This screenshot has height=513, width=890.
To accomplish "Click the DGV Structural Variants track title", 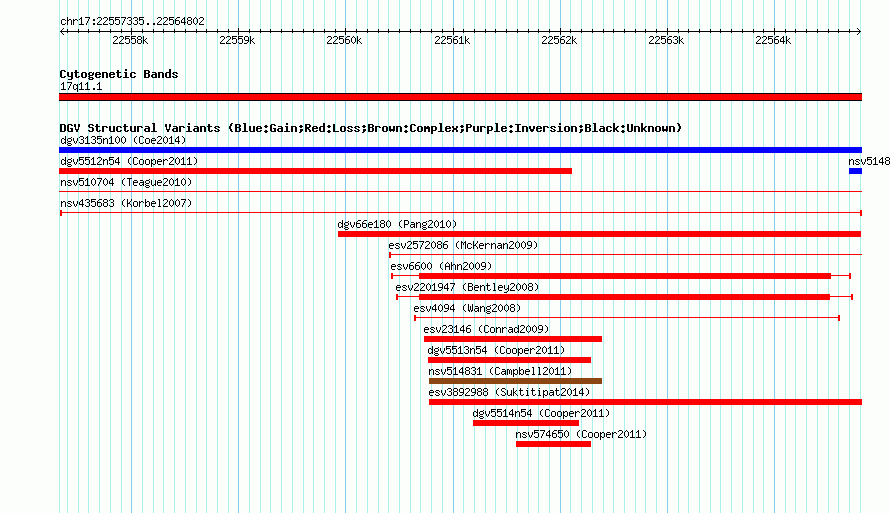I will pyautogui.click(x=371, y=128).
